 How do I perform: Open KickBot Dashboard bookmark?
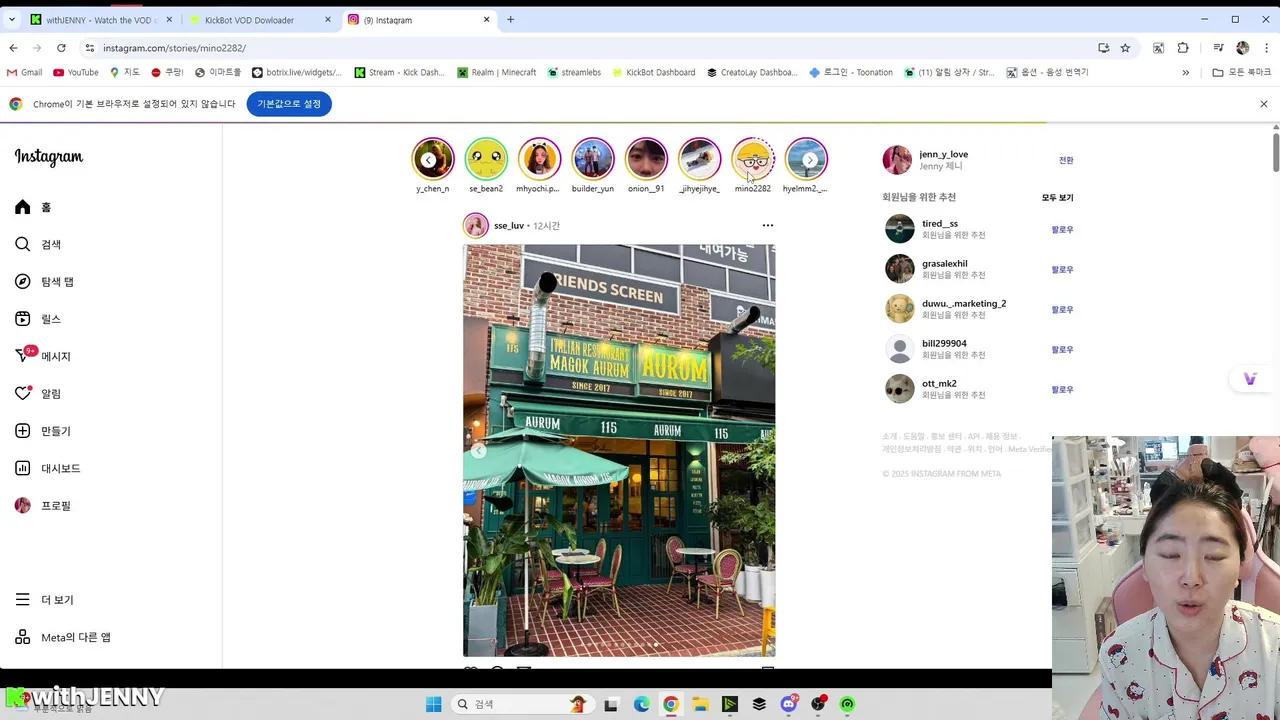pos(653,72)
